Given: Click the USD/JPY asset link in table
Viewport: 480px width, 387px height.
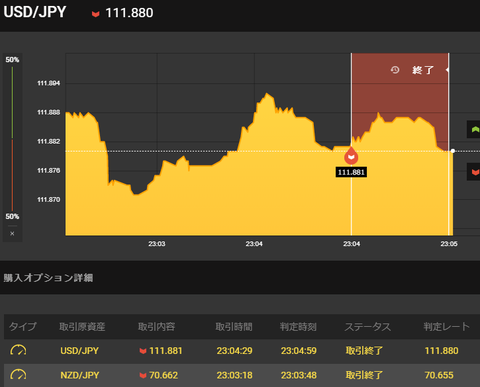Looking at the screenshot, I should (80, 351).
